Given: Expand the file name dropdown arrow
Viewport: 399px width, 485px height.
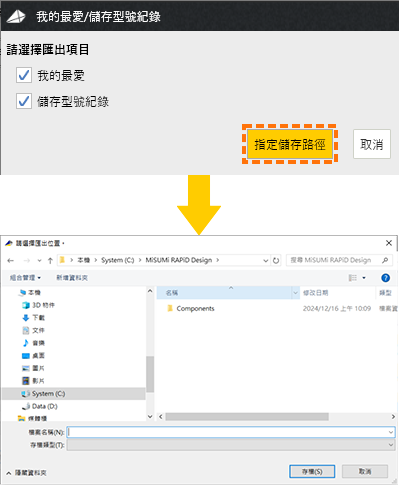Looking at the screenshot, I should point(391,432).
